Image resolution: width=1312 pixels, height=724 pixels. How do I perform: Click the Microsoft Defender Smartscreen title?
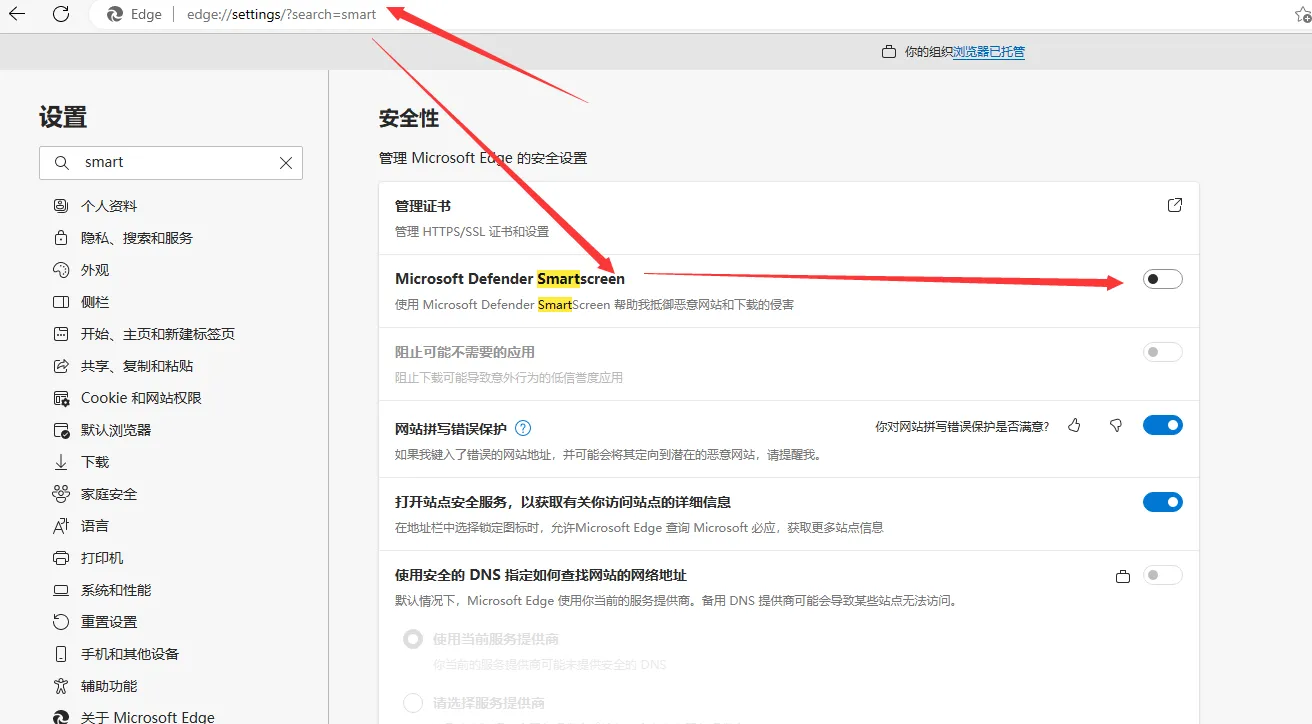pos(510,279)
